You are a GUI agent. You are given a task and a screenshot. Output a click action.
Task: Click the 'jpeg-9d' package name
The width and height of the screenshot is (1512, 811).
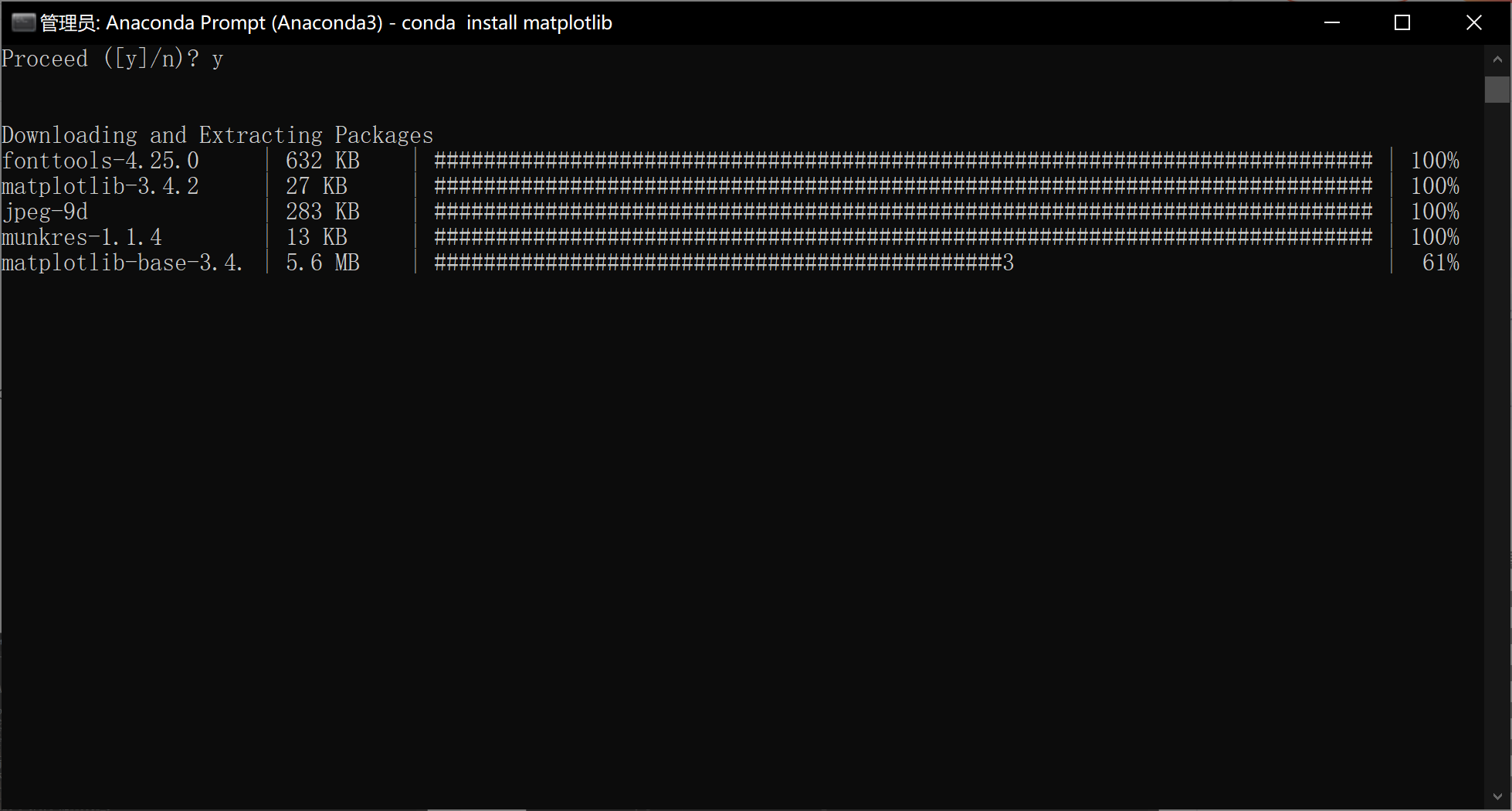coord(45,212)
